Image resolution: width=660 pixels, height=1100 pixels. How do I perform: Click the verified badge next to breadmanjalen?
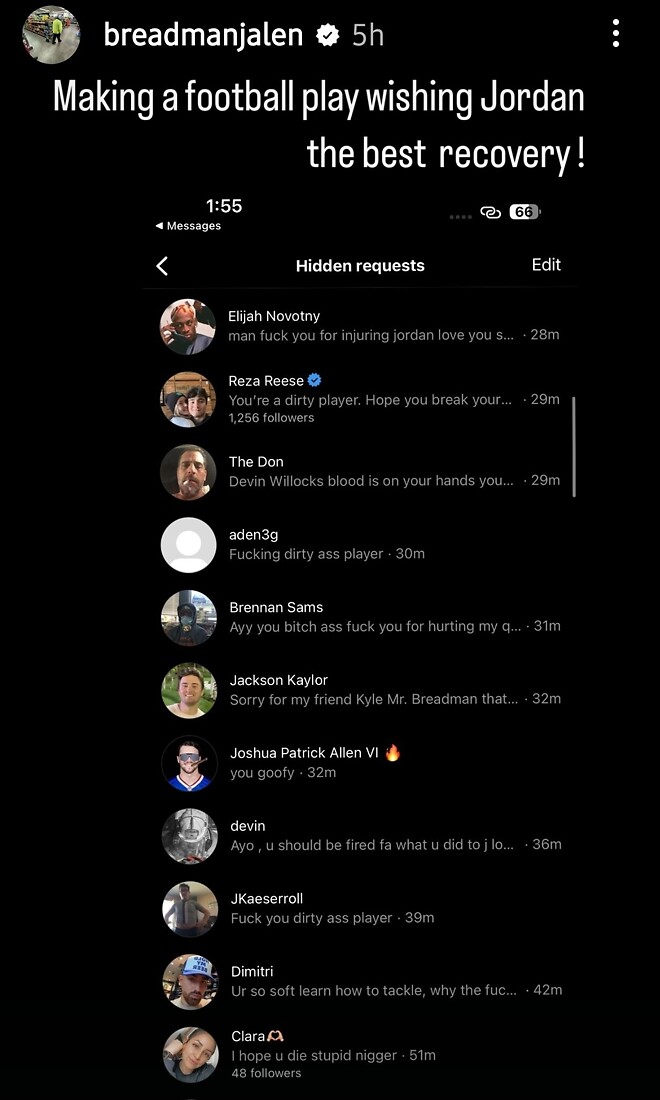point(327,34)
